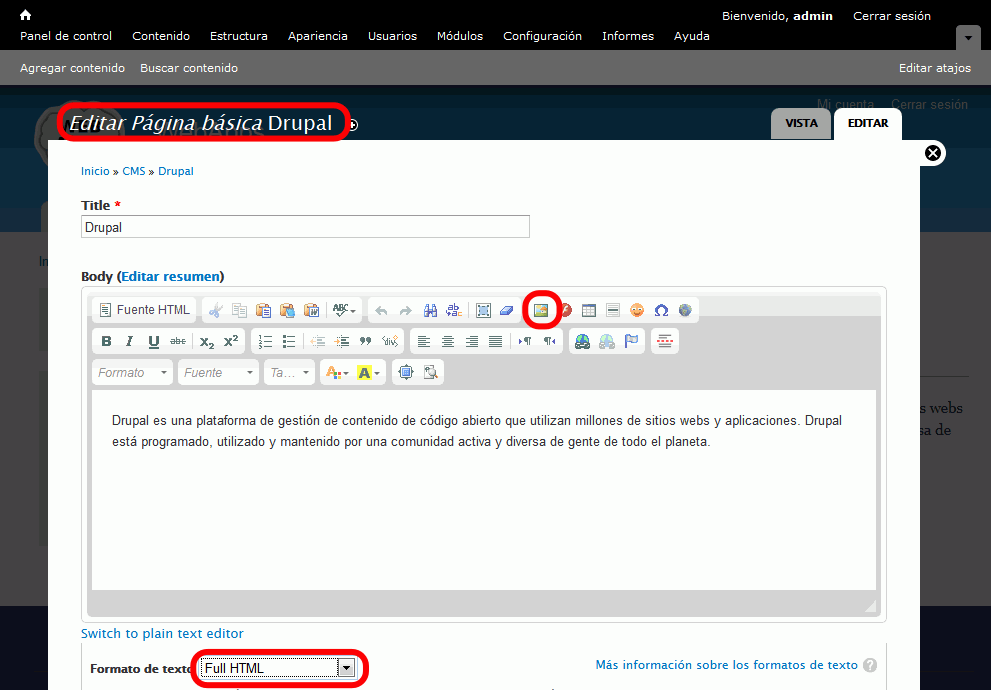Click the Title input field
The width and height of the screenshot is (991, 690).
pos(305,227)
